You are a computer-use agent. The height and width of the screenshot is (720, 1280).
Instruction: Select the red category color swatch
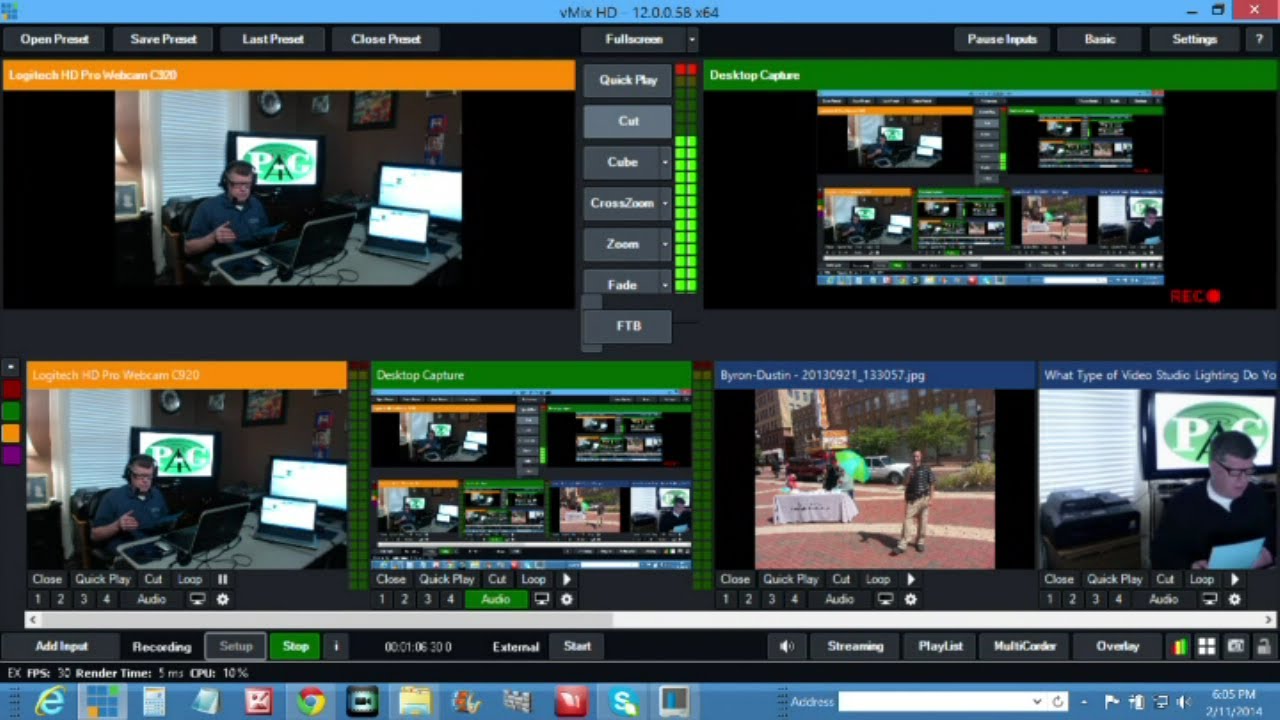[10, 389]
